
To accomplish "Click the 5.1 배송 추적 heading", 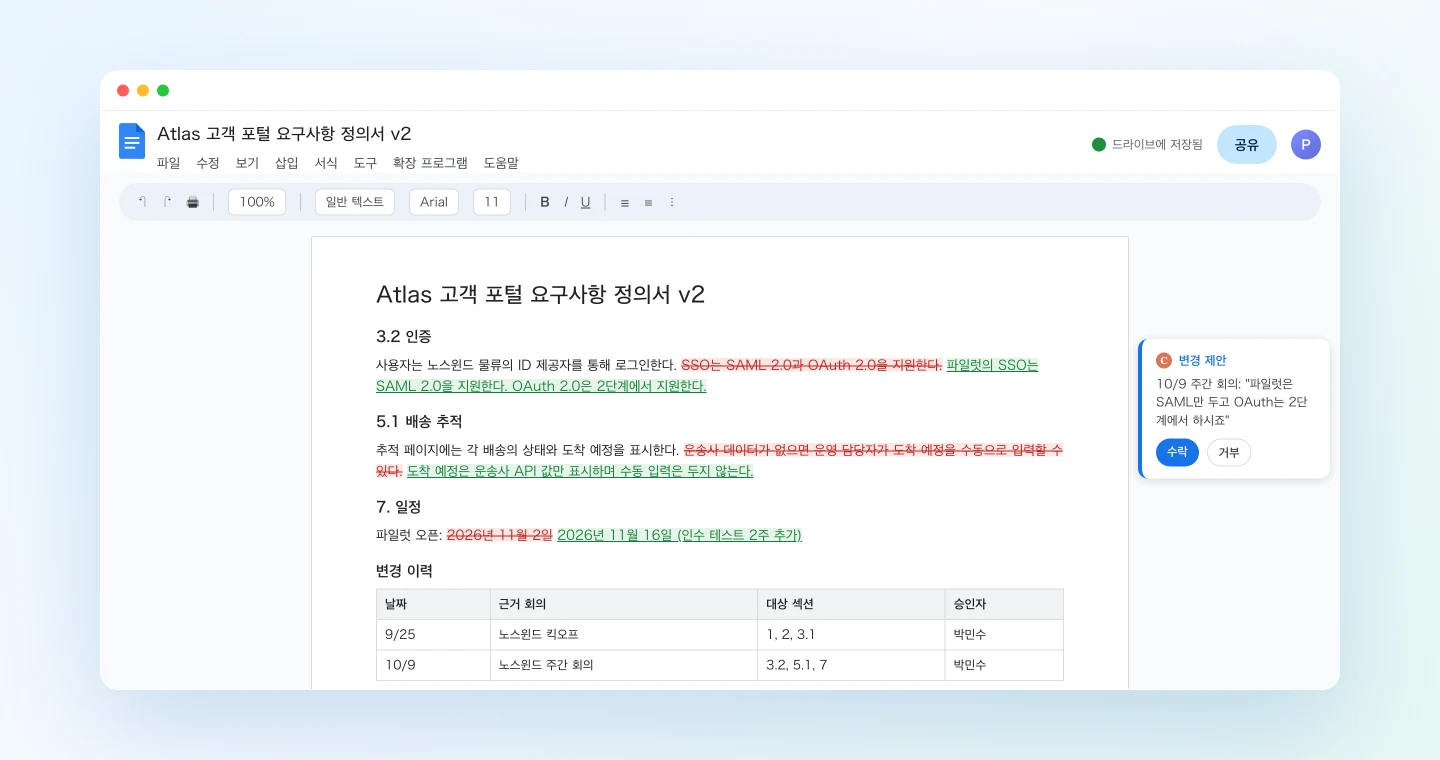I will 419,421.
